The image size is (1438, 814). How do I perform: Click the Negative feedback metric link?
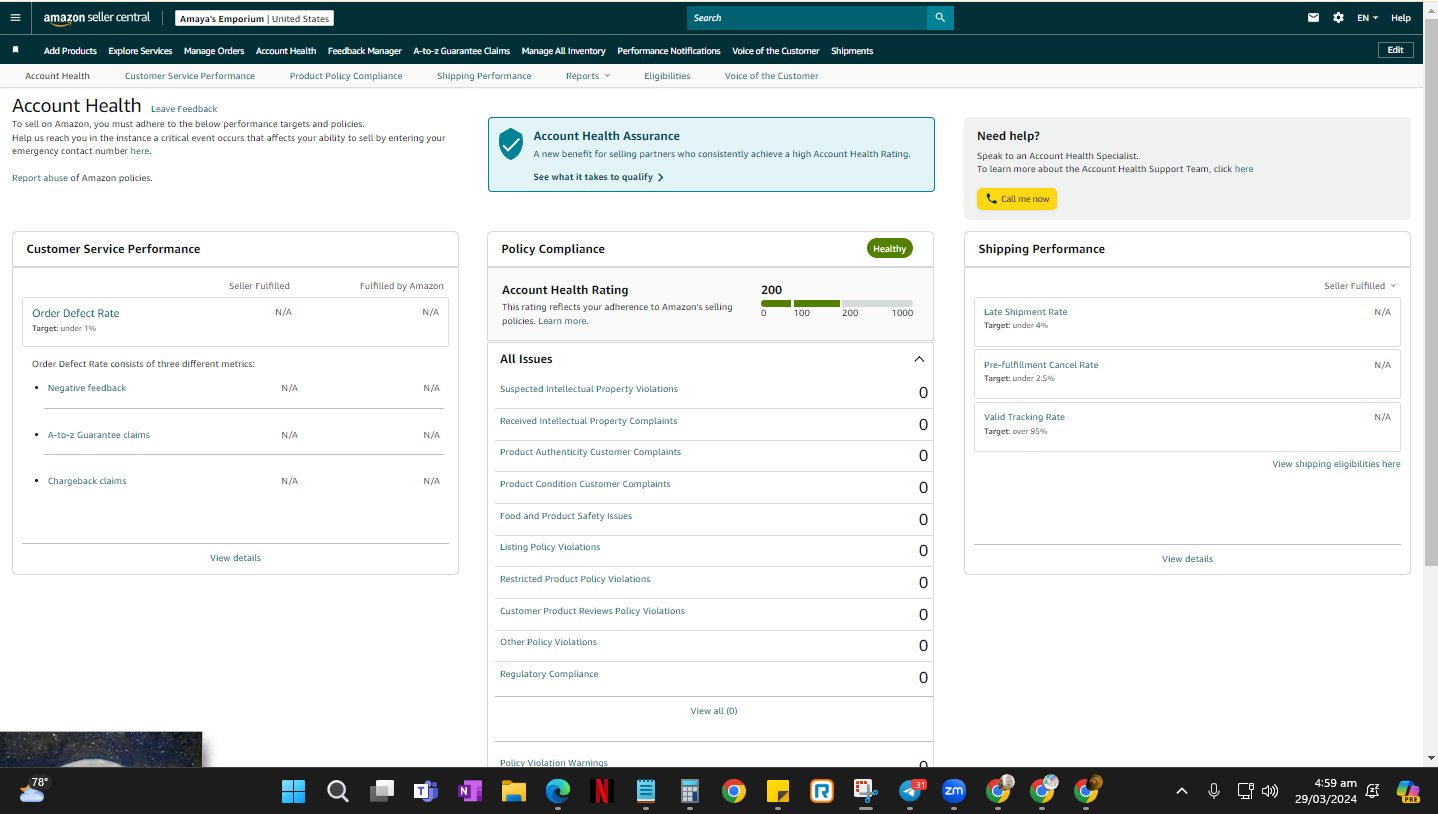point(87,388)
